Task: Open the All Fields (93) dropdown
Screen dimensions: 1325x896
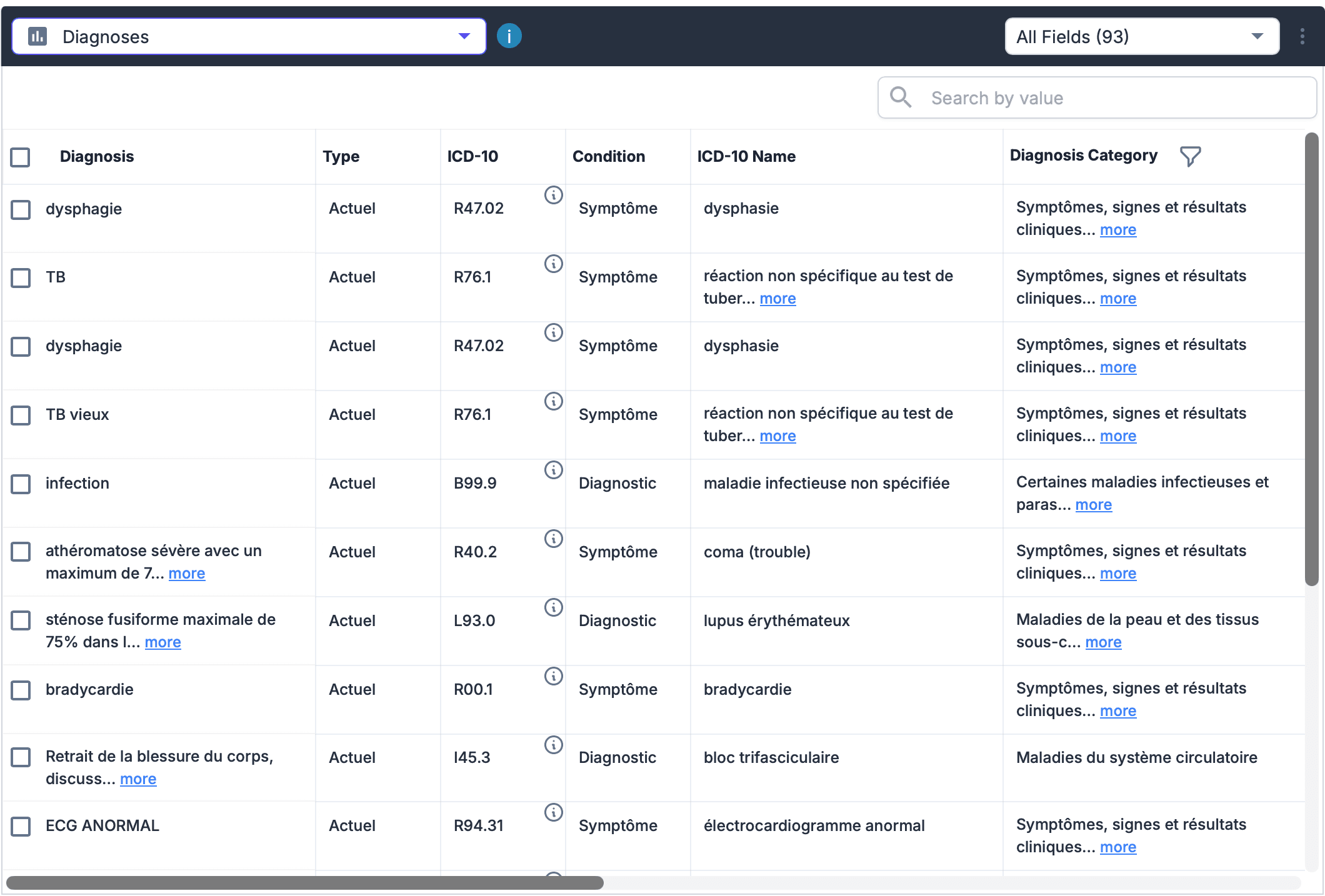Action: 1141,36
